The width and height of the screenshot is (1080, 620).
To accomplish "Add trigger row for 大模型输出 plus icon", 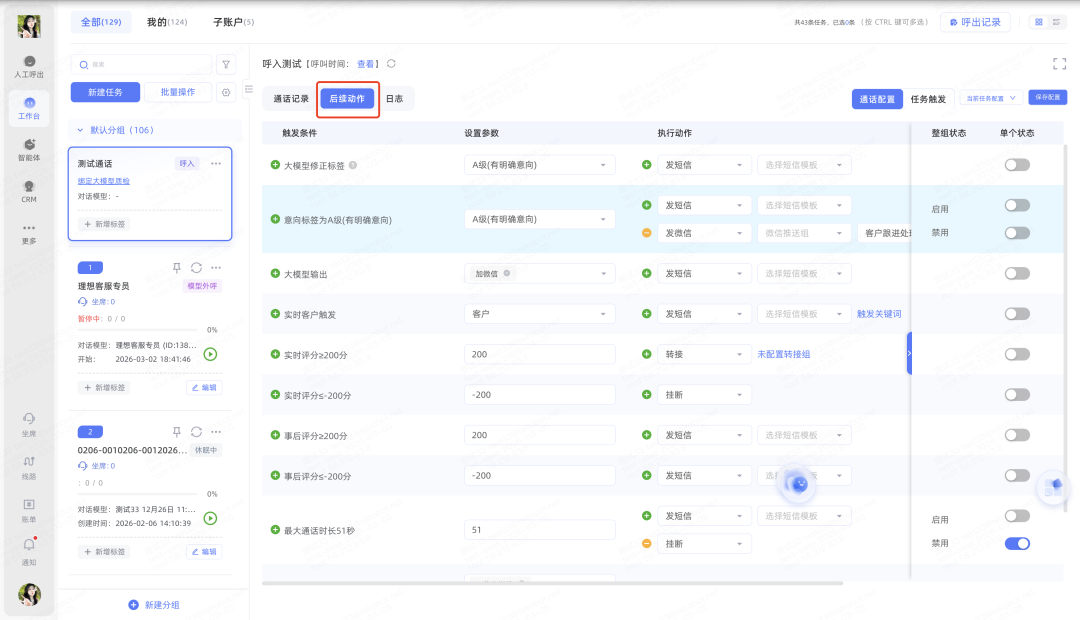I will coord(275,273).
